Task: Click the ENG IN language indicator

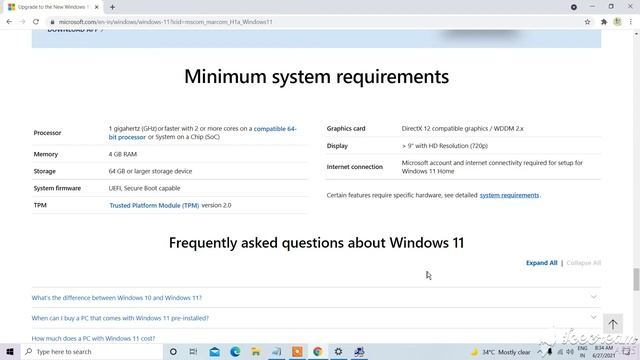Action: (x=582, y=352)
